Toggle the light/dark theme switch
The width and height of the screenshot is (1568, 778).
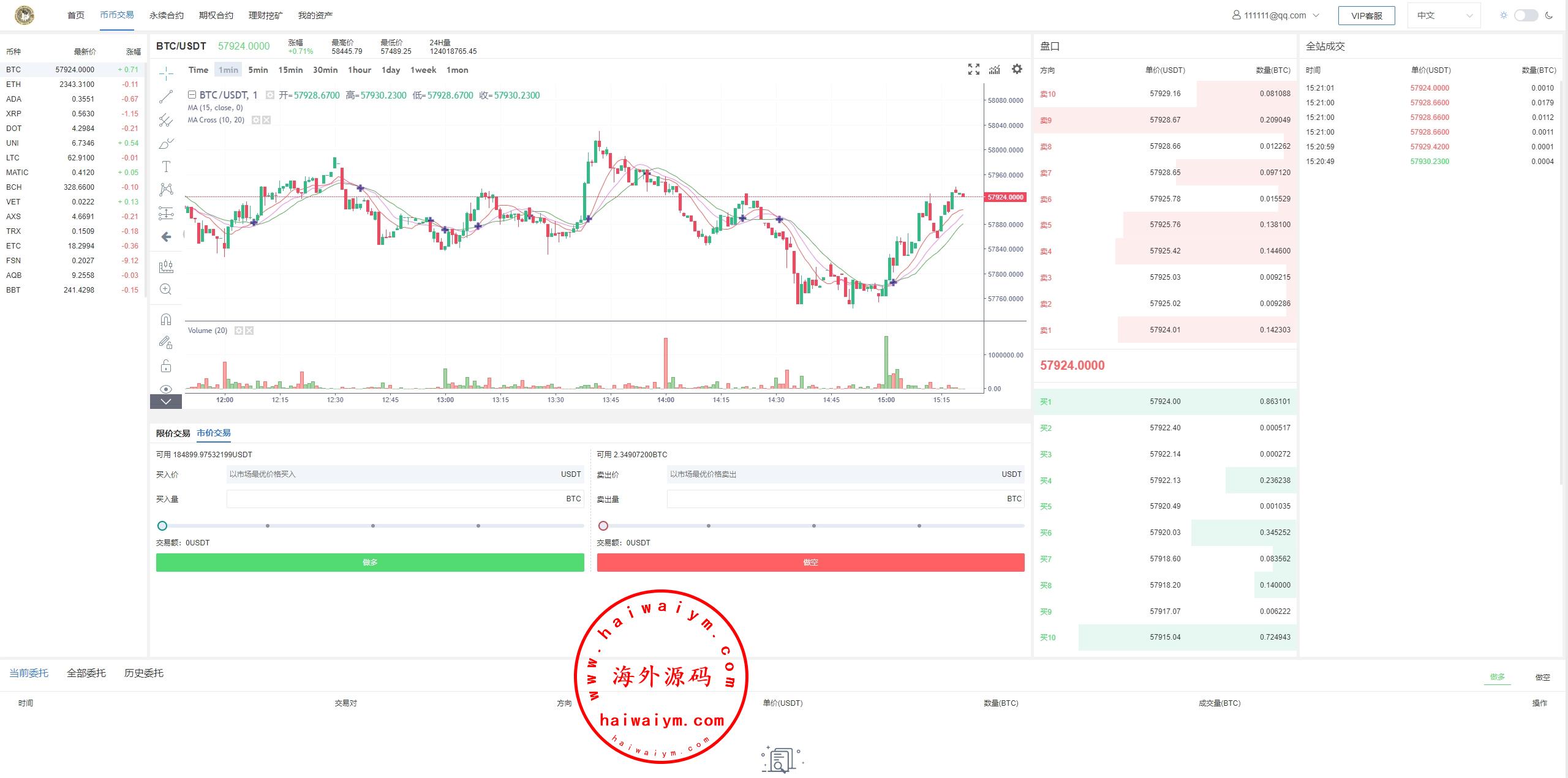(x=1525, y=15)
